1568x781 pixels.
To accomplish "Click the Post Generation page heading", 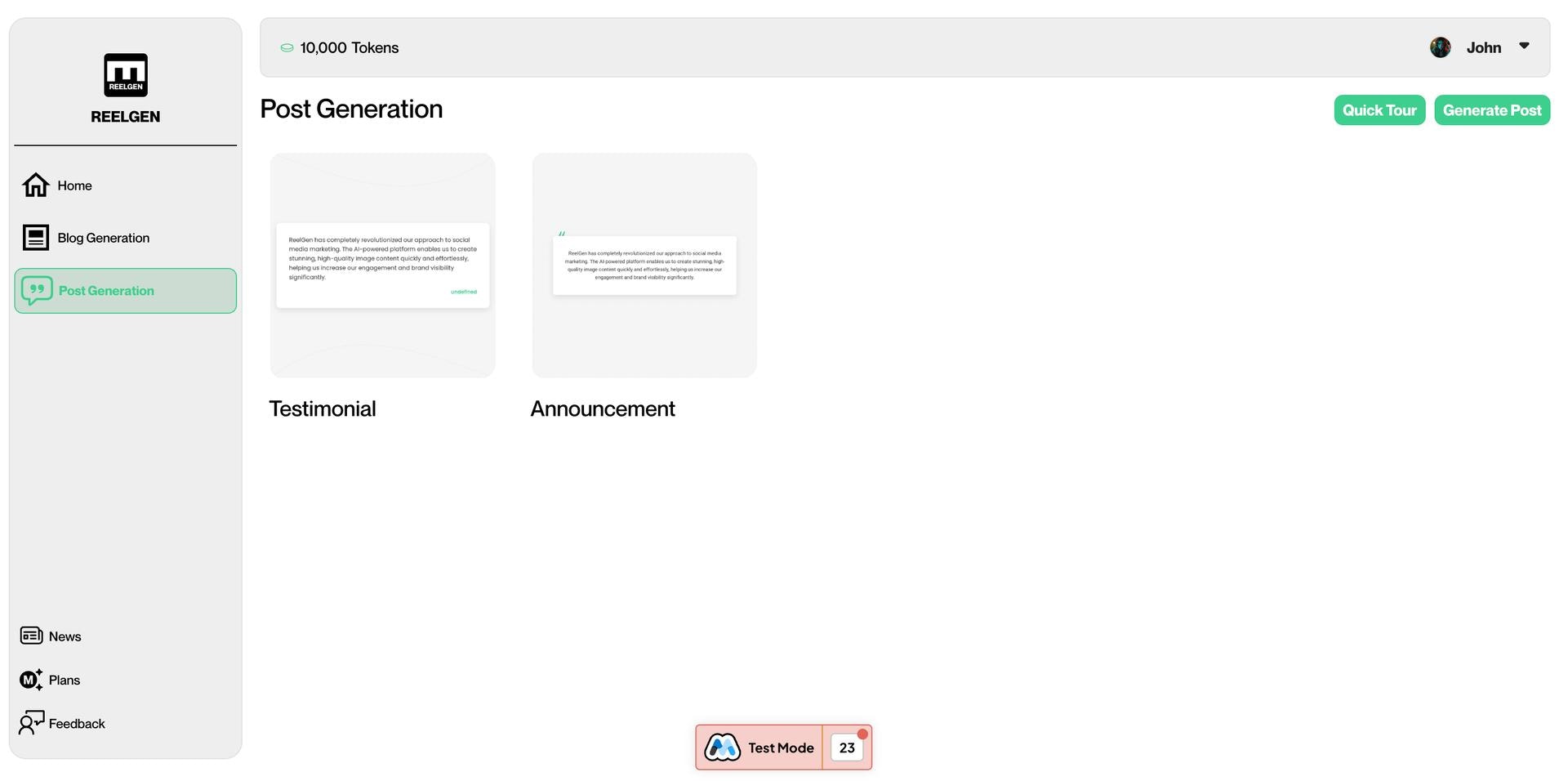I will pos(351,109).
